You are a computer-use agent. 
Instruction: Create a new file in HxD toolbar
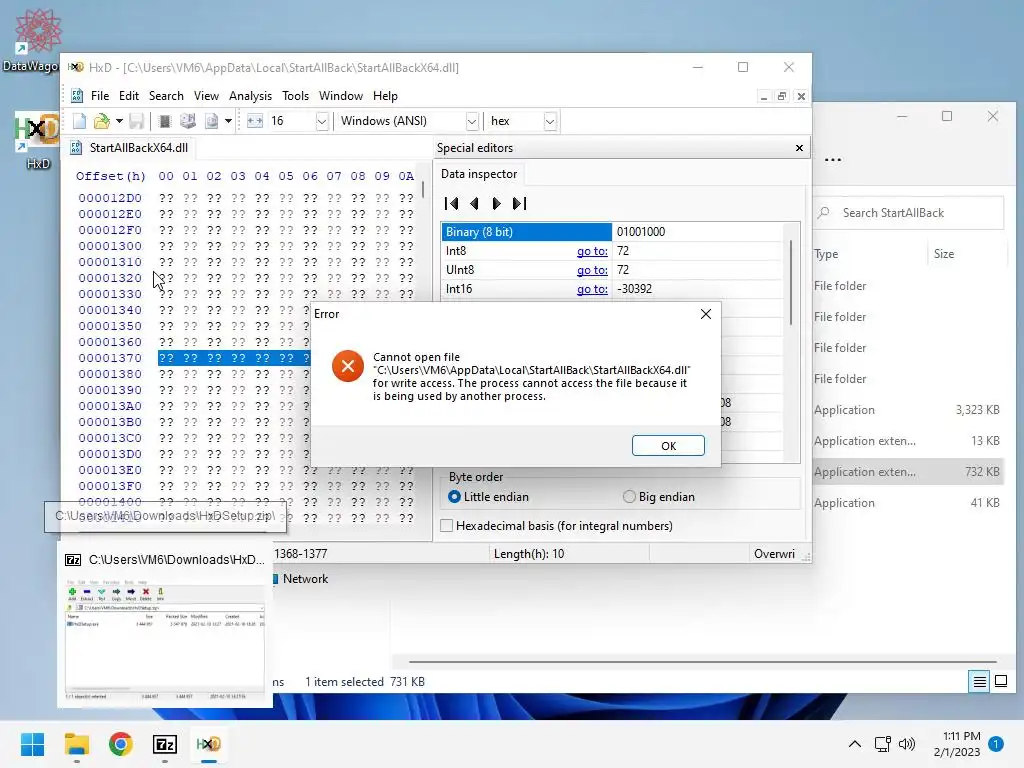[79, 121]
